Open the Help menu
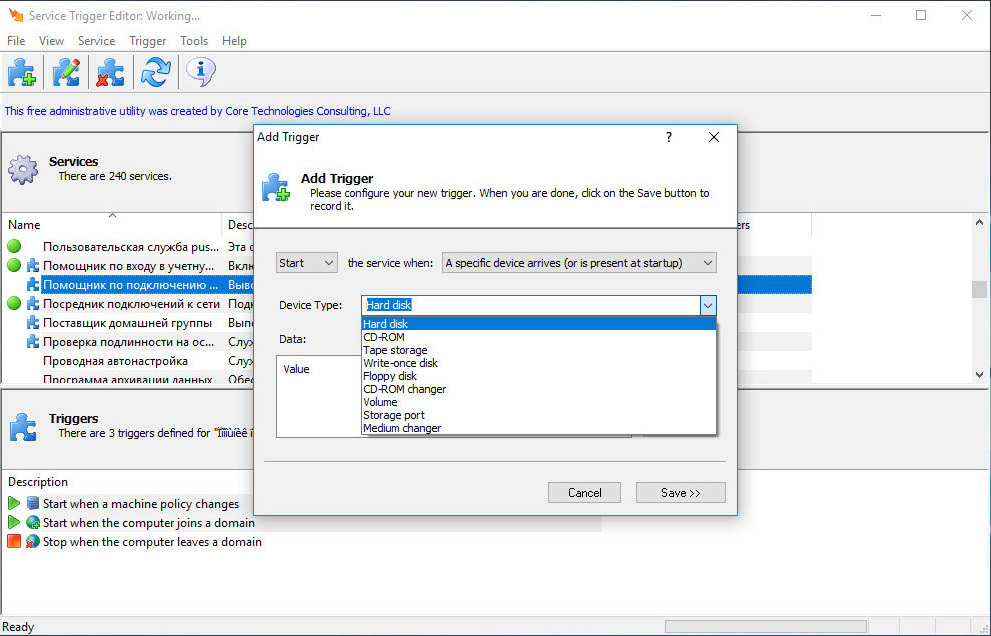Screen dimensions: 991x636 (234, 40)
